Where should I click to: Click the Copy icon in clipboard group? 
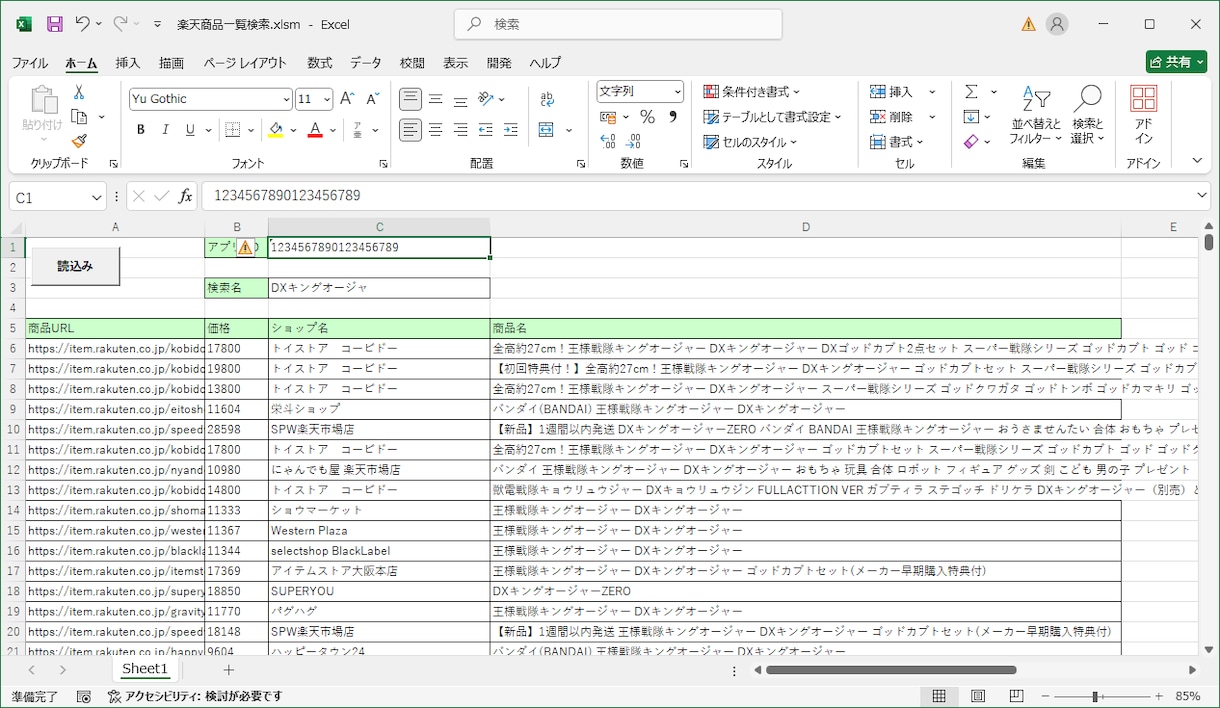[80, 117]
